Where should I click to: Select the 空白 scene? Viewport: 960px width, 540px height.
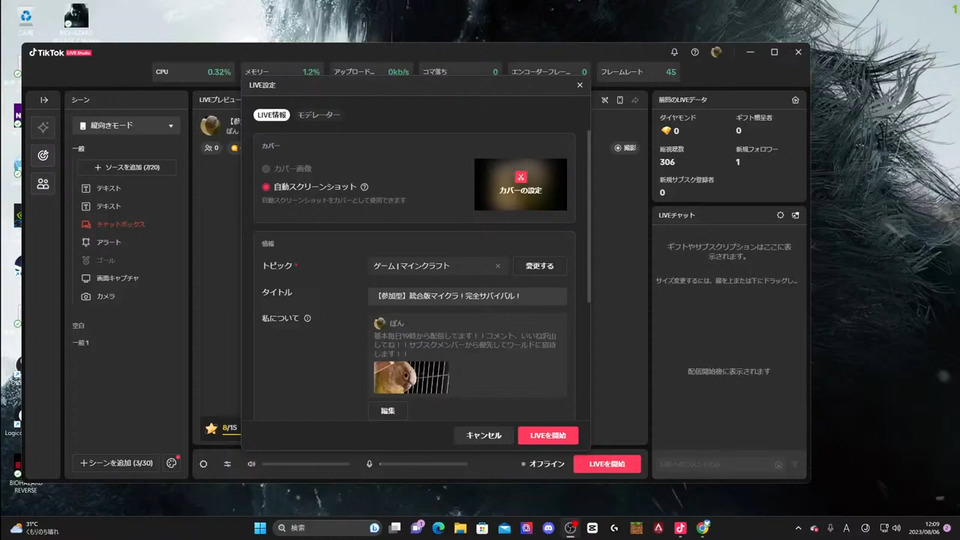coord(78,326)
